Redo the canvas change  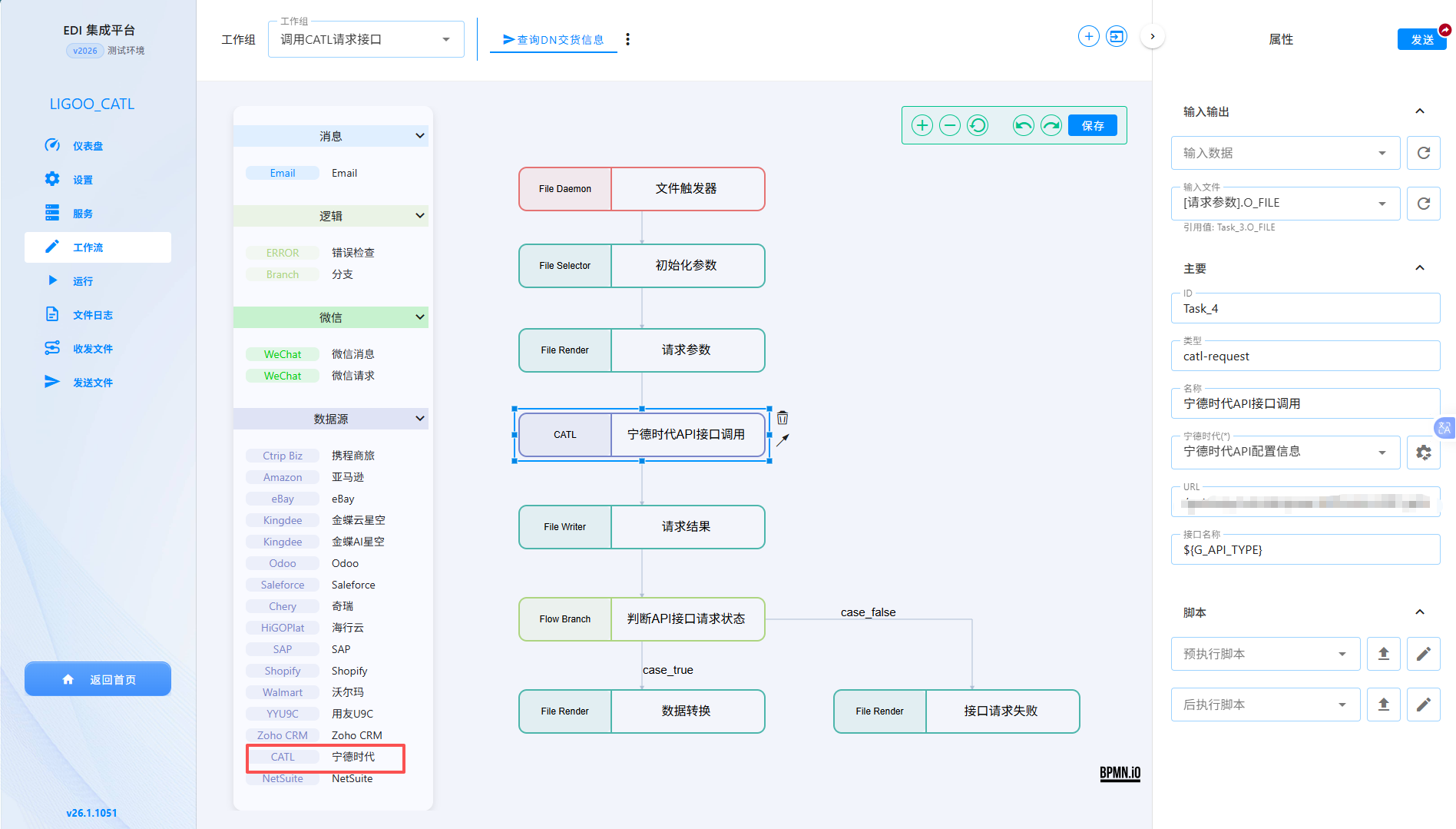1051,125
